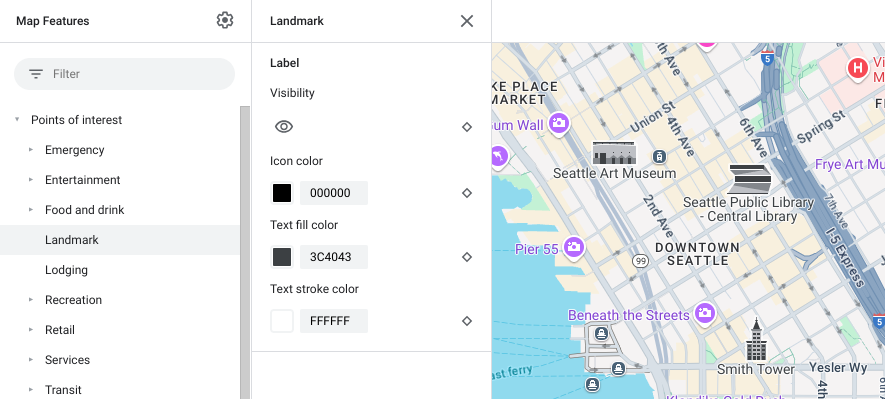Click Pier 55 camera pin

pos(574,247)
